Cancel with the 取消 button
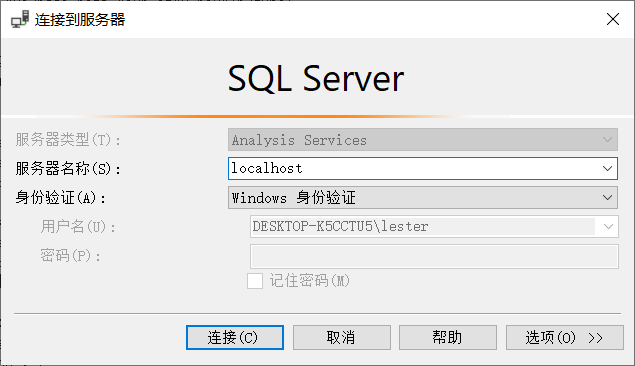 click(342, 337)
